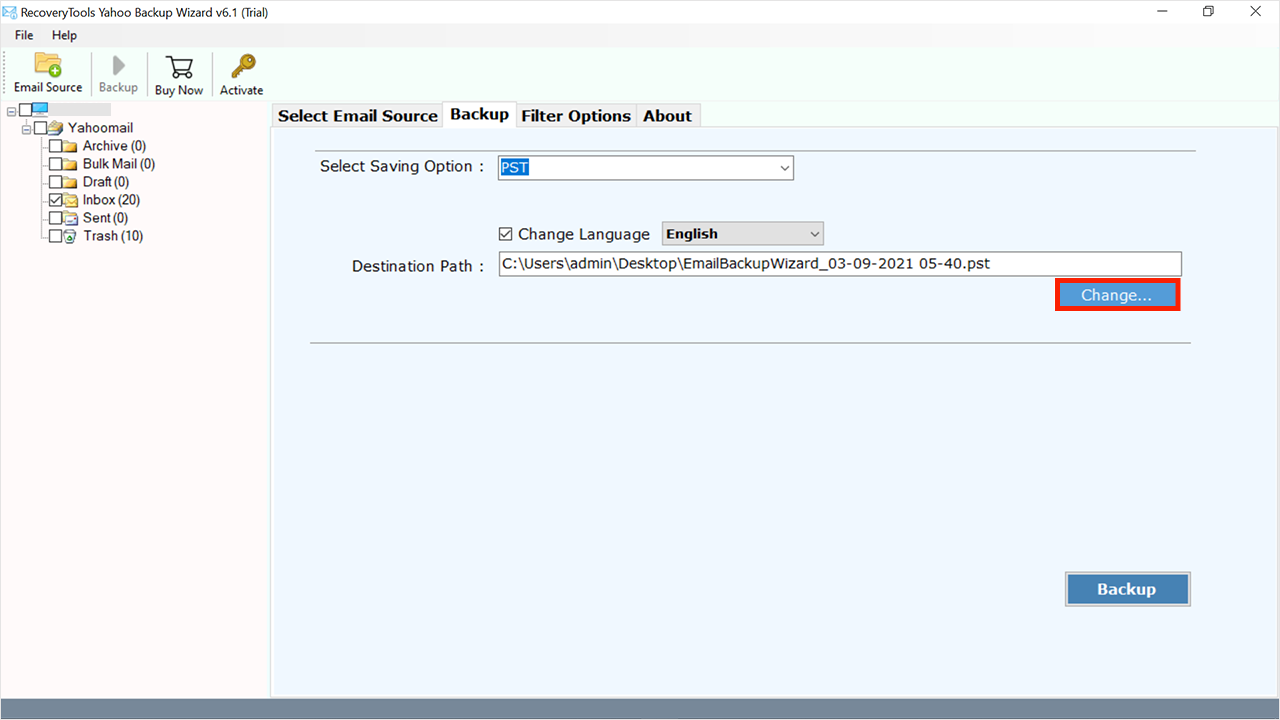Switch to Filter Options tab
This screenshot has width=1280, height=720.
click(x=576, y=115)
